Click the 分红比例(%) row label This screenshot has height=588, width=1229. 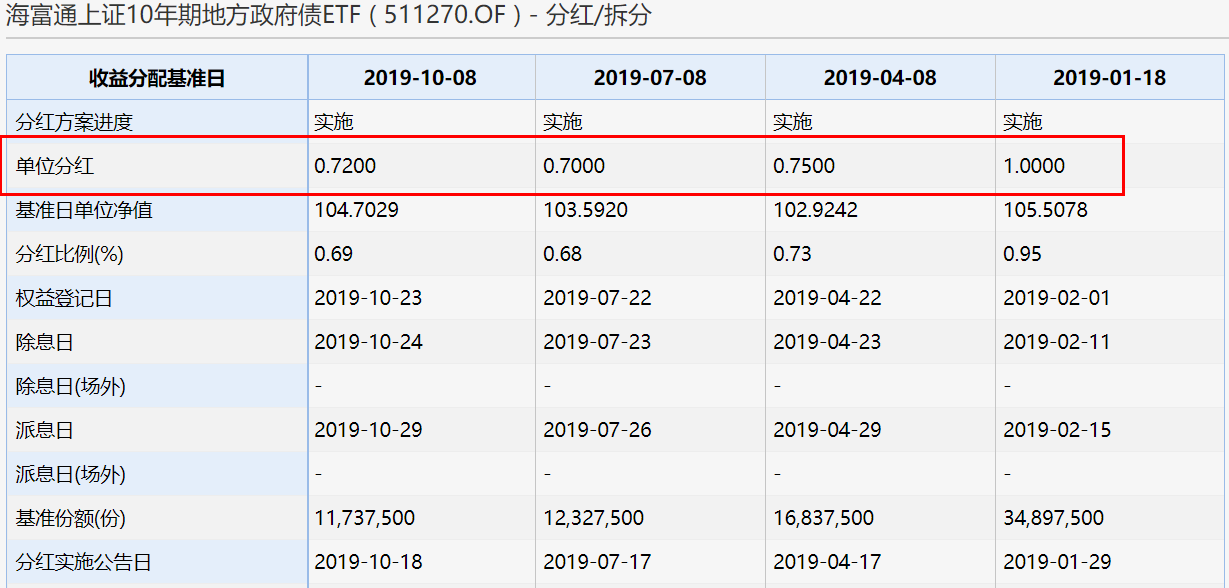[x=69, y=254]
